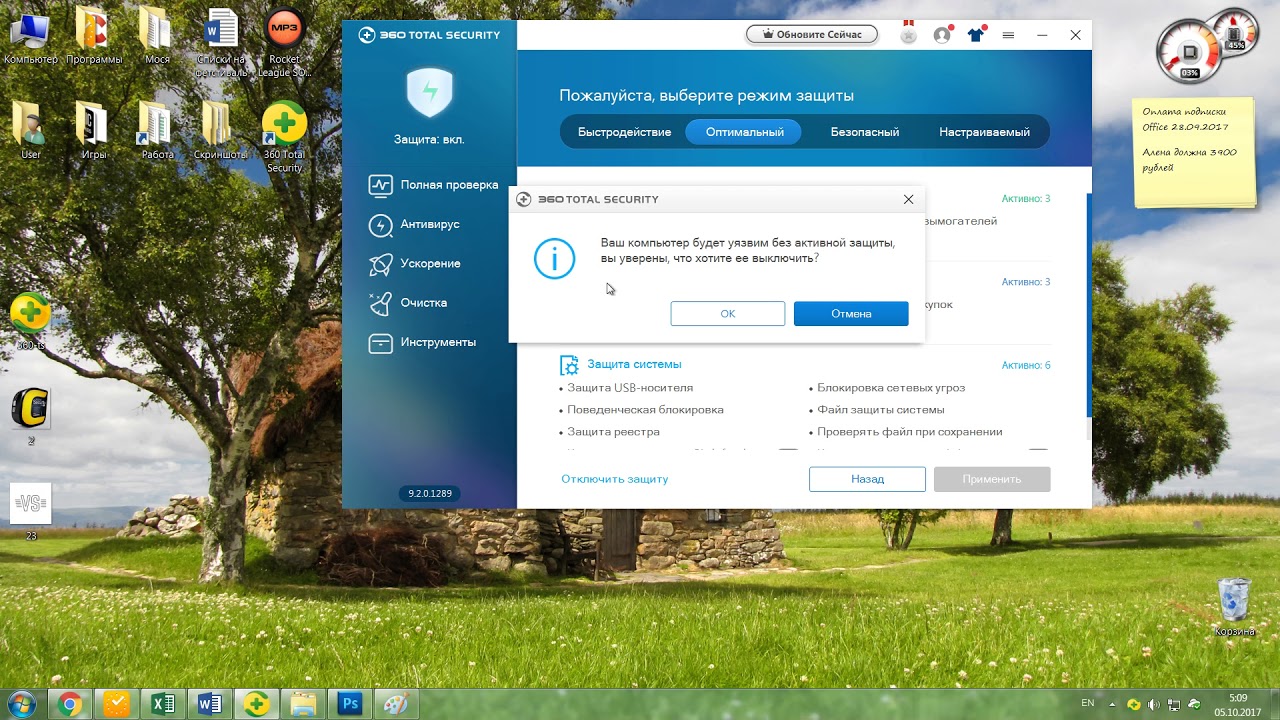Click the Excel taskbar icon

162,704
